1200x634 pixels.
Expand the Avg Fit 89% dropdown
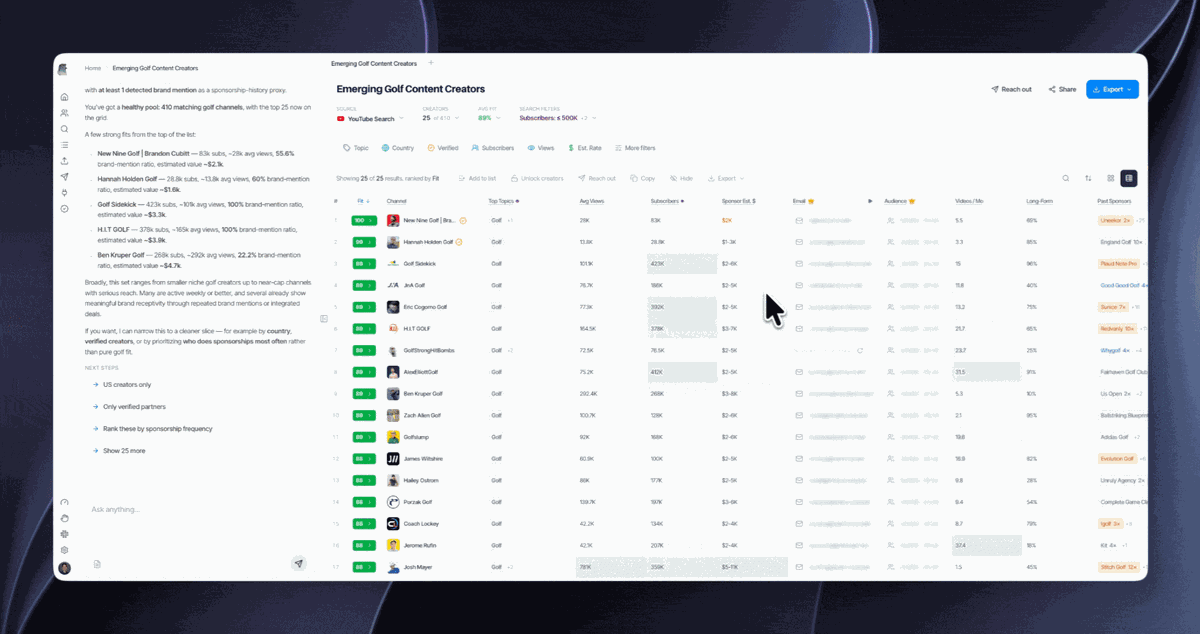(x=491, y=118)
